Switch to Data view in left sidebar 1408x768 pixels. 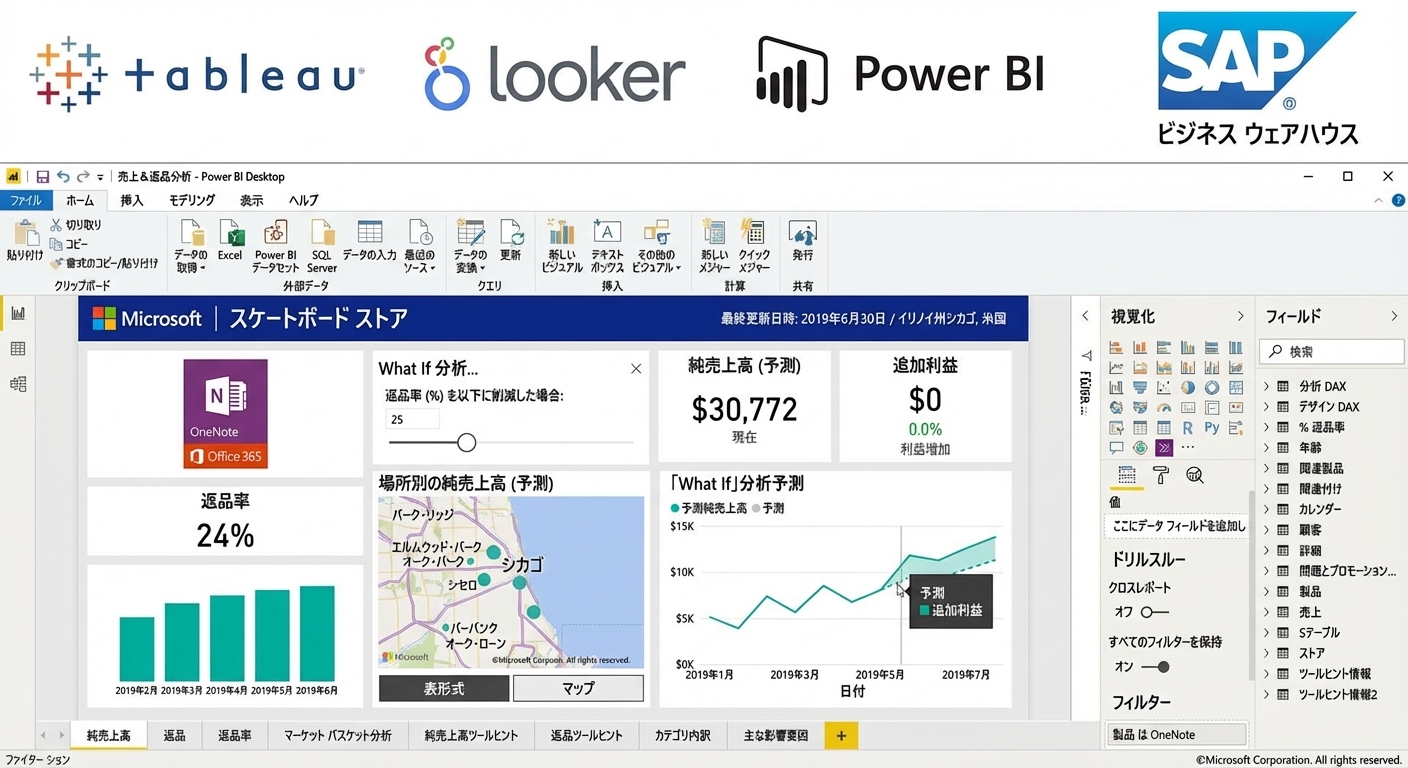[17, 348]
